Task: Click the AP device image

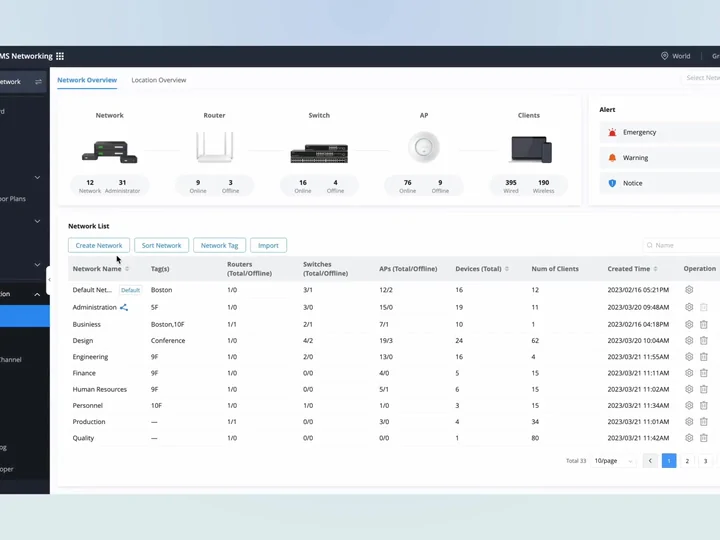Action: (x=424, y=147)
